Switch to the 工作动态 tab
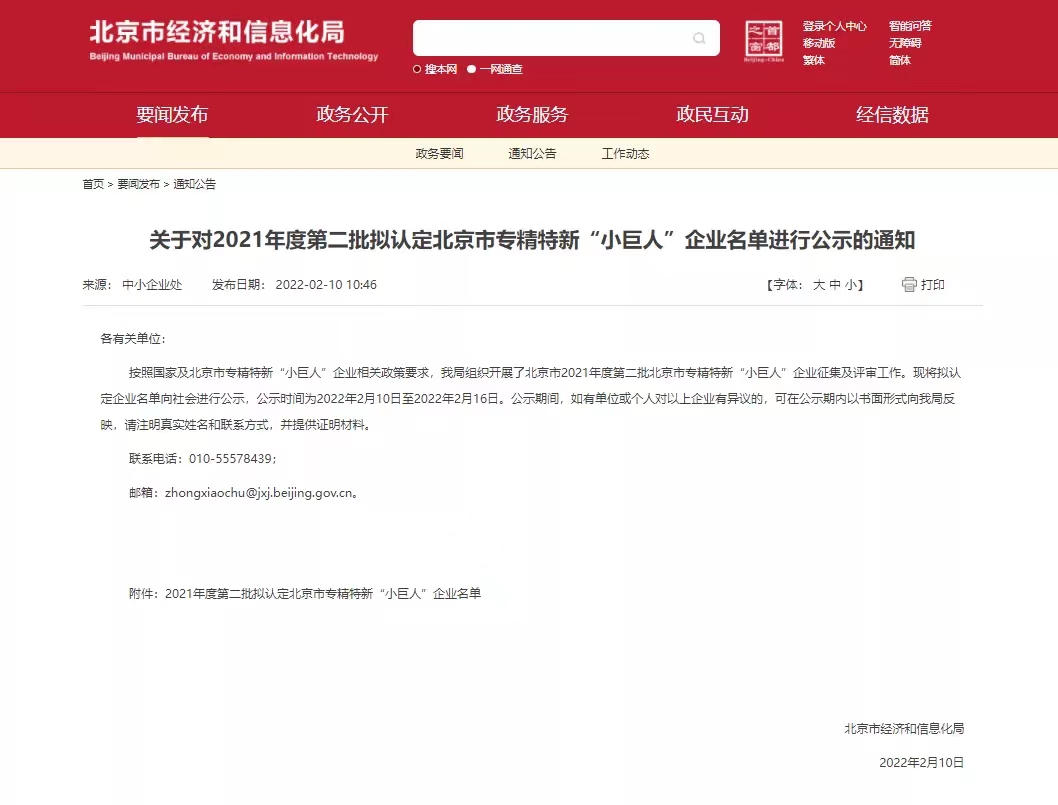 pyautogui.click(x=624, y=153)
